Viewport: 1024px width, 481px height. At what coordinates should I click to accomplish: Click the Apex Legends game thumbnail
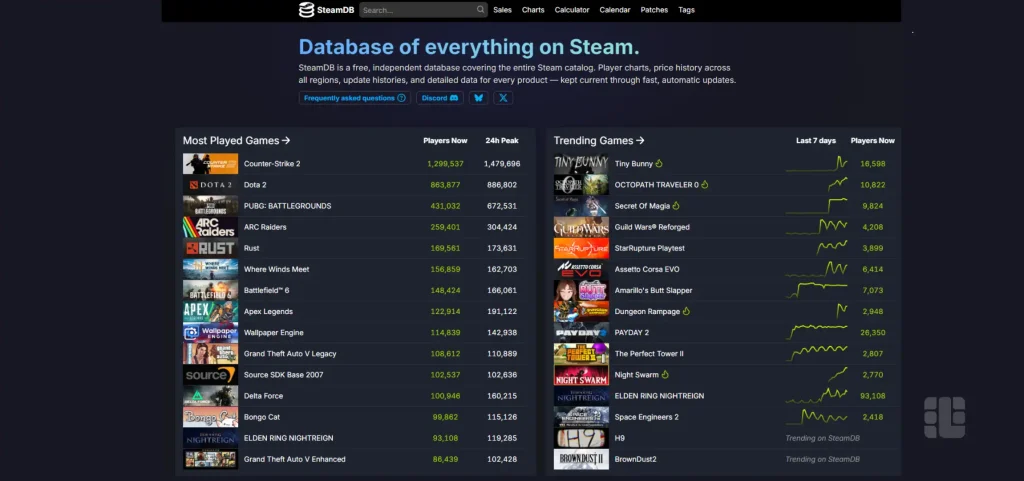(210, 311)
